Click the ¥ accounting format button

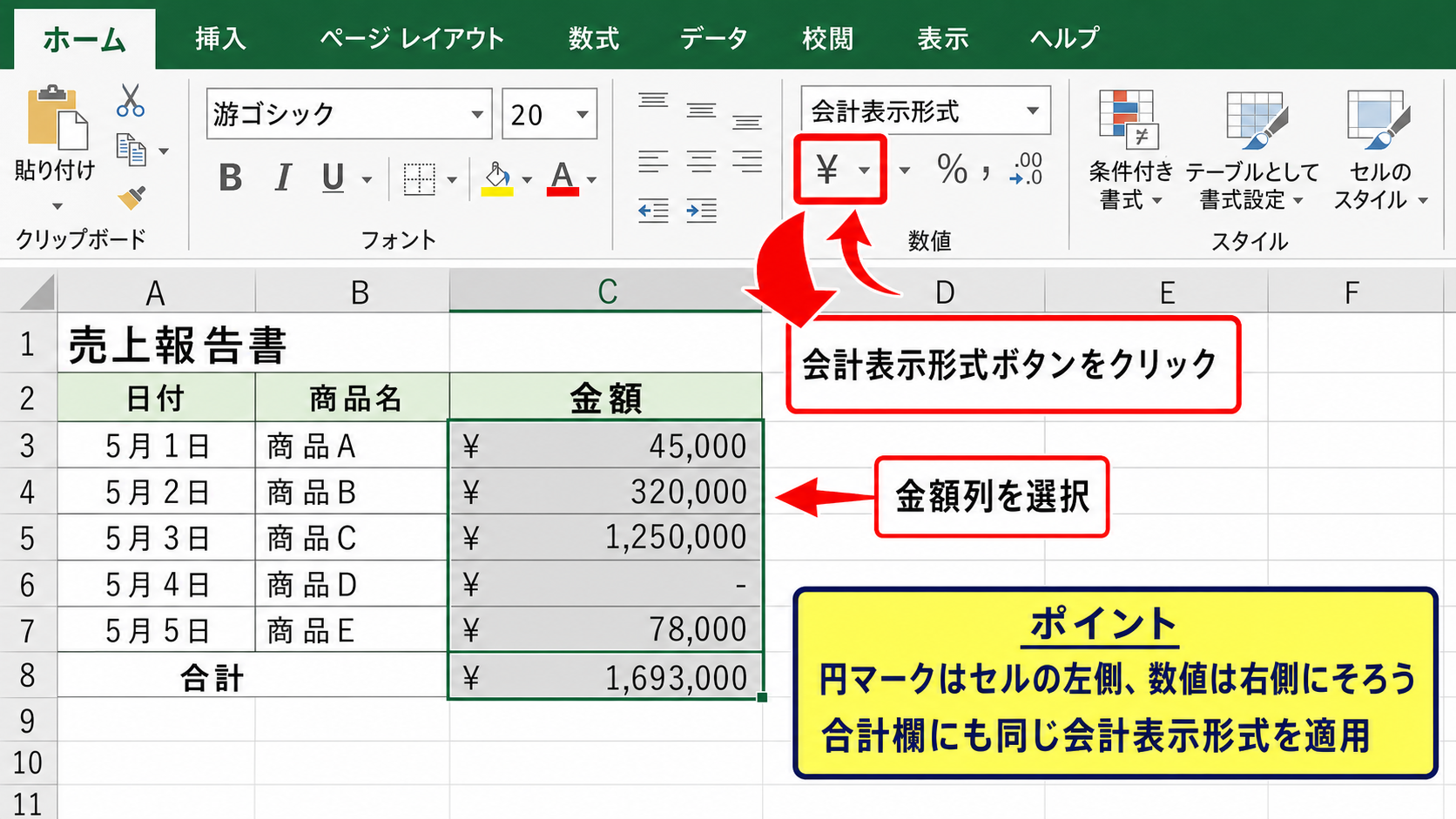827,169
